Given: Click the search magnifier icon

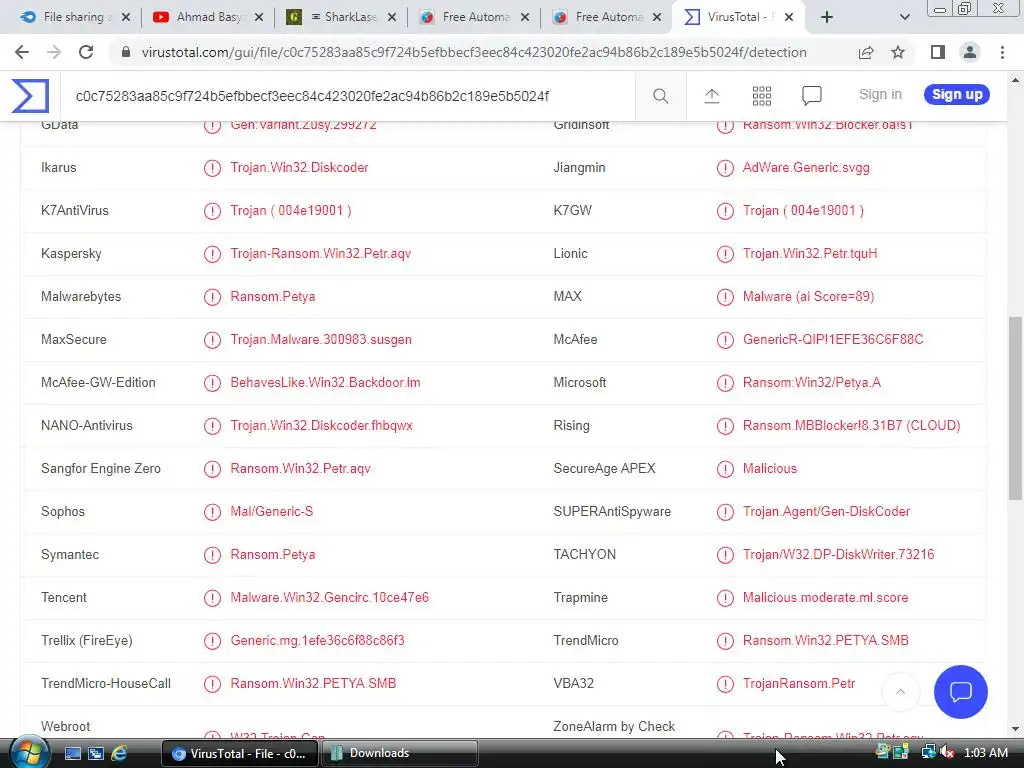Looking at the screenshot, I should coord(660,96).
